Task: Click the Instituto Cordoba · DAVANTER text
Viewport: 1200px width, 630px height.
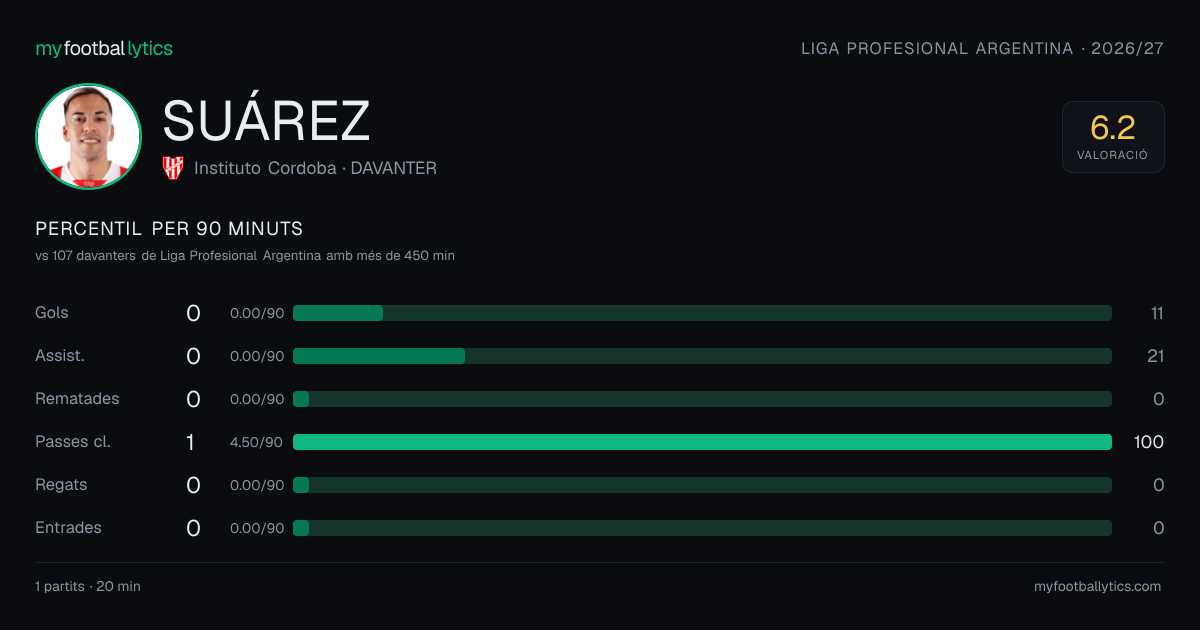Action: (x=315, y=168)
